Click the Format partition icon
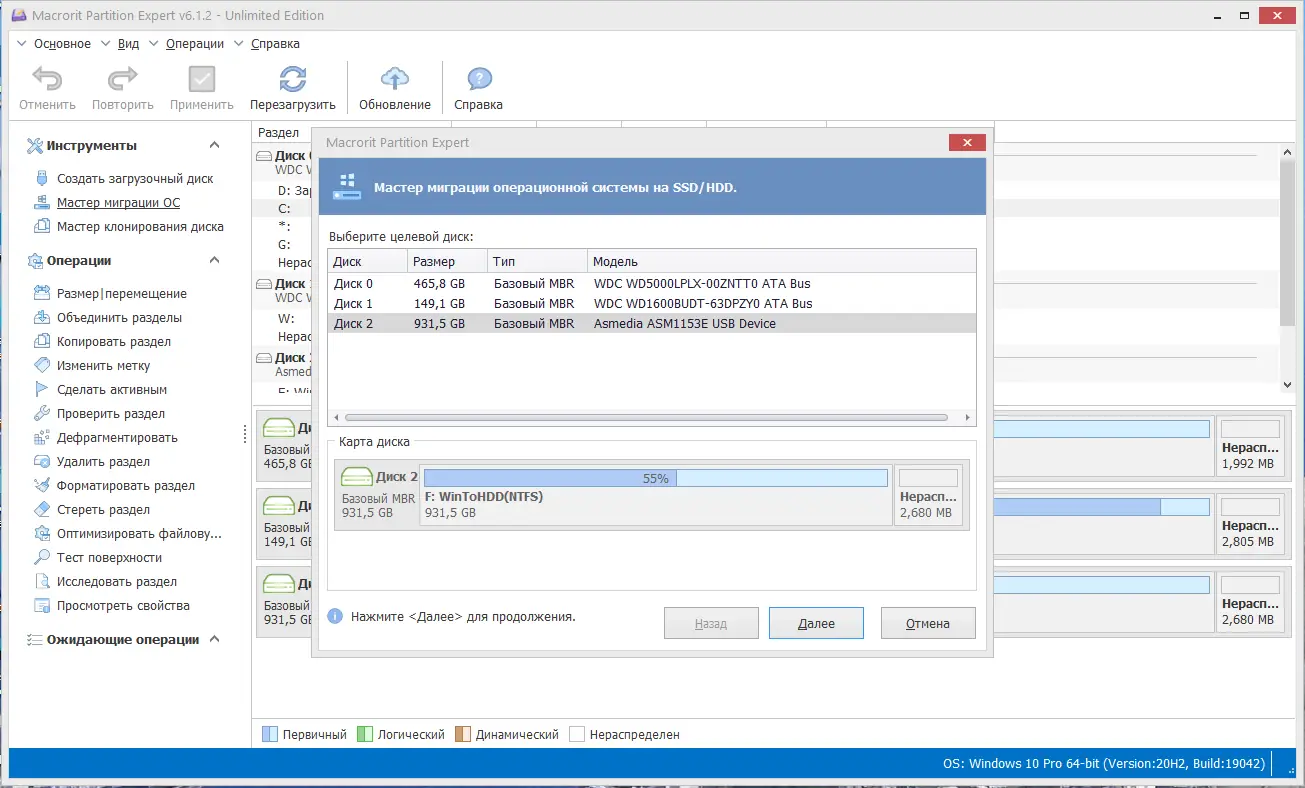Image resolution: width=1305 pixels, height=788 pixels. pyautogui.click(x=41, y=486)
